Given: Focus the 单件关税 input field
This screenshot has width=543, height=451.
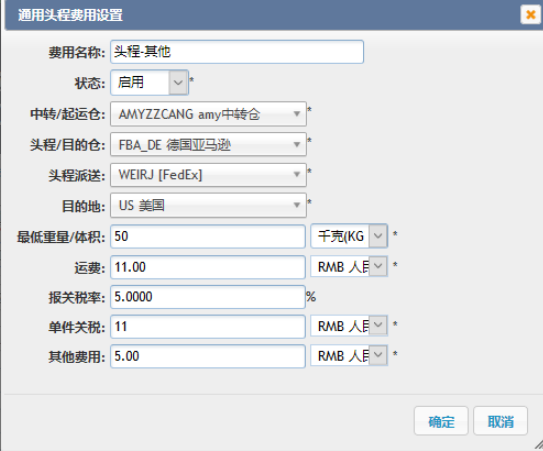Looking at the screenshot, I should tap(208, 326).
